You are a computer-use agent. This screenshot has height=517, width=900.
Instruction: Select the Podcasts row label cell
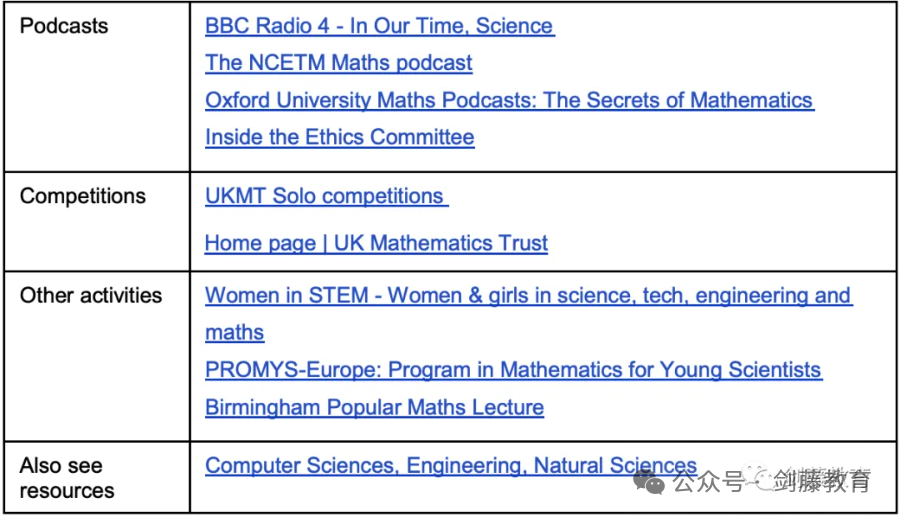(97, 87)
